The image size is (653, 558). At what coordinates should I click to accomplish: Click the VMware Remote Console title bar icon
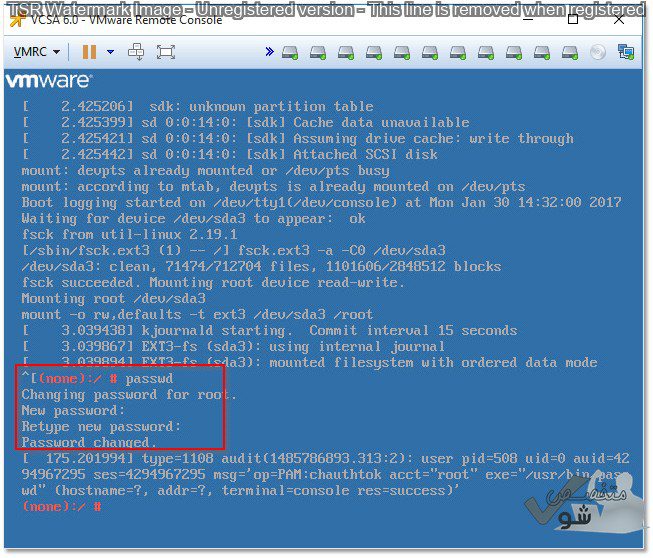point(17,20)
